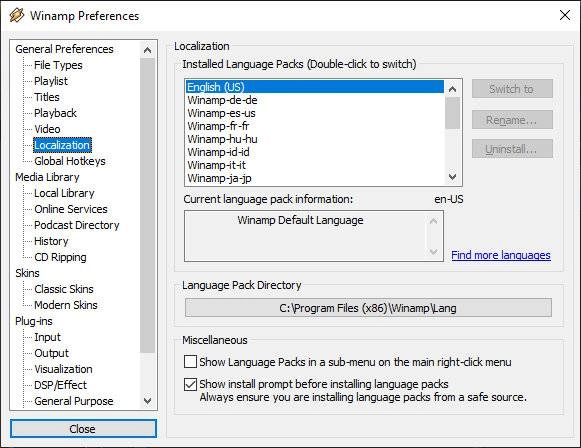Select Winamp-it-it language pack
Screen dimensions: 581x448
[x=315, y=165]
